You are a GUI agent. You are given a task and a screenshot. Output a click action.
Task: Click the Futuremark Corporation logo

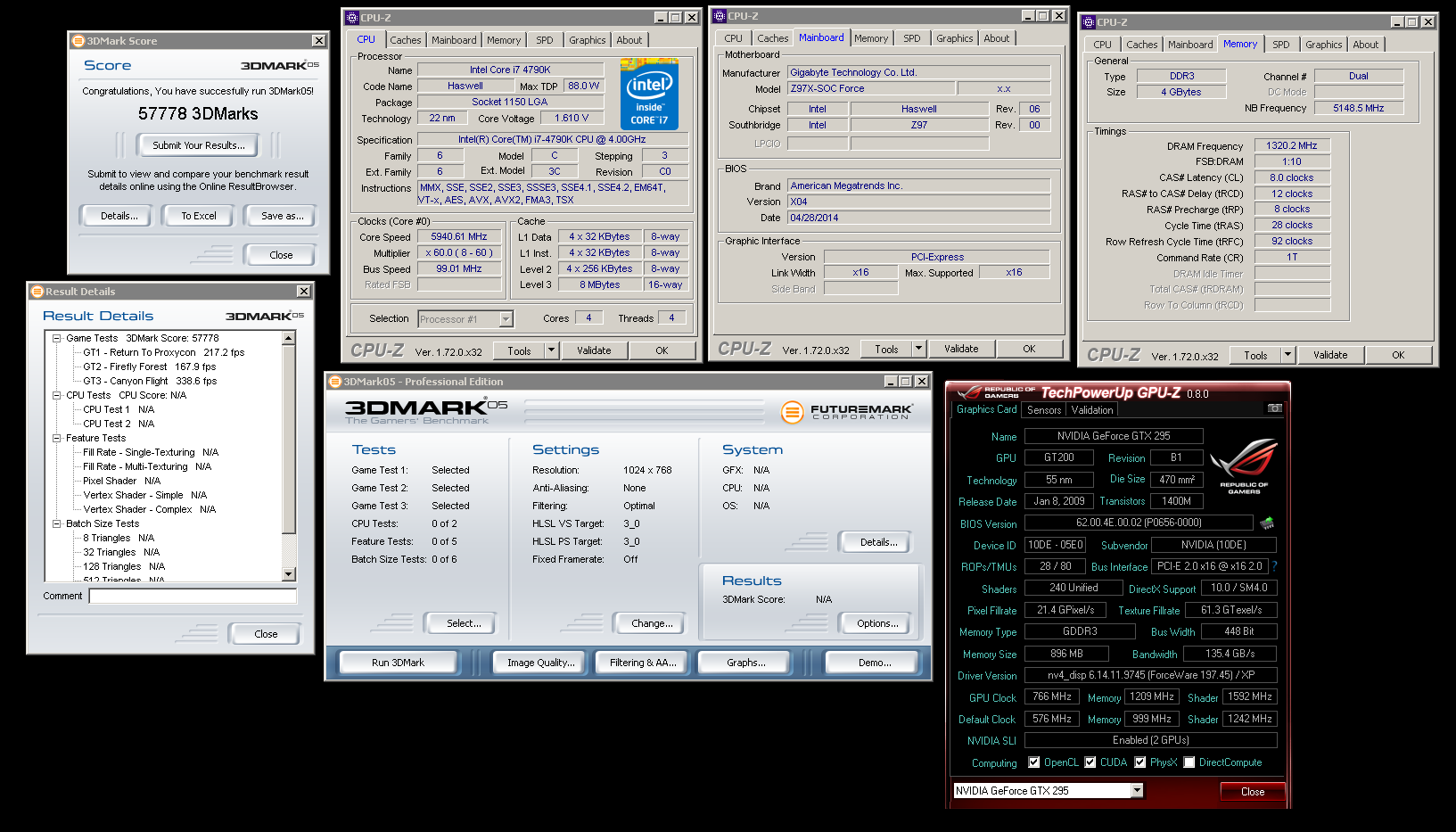tap(847, 411)
